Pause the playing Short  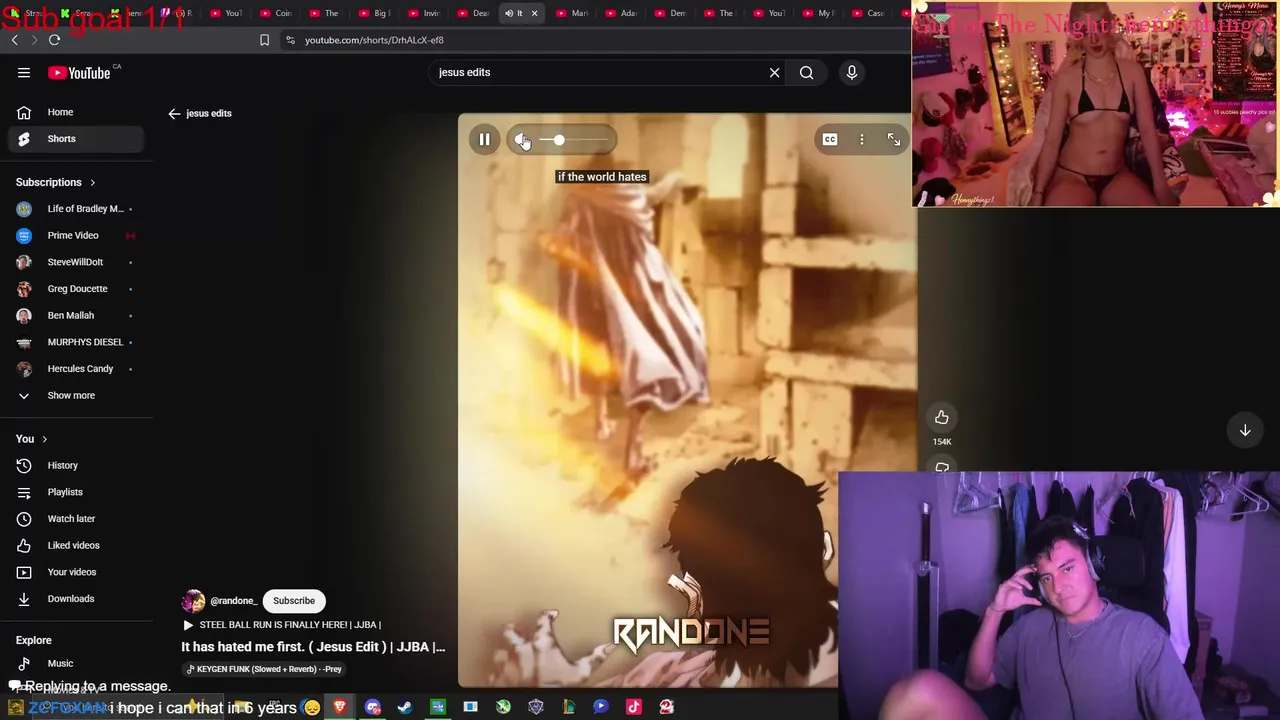click(x=484, y=140)
